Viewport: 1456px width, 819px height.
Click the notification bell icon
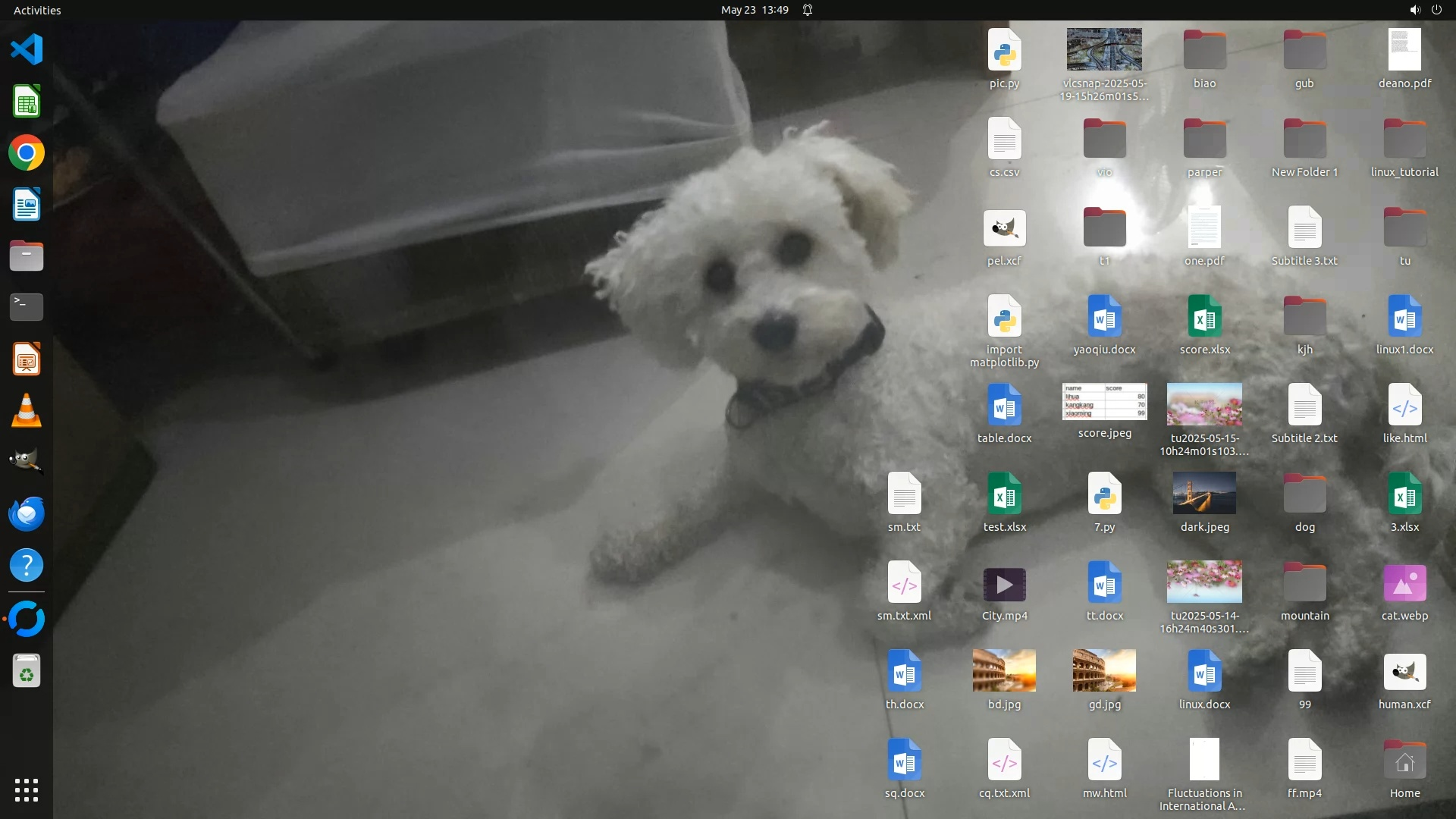[x=808, y=10]
